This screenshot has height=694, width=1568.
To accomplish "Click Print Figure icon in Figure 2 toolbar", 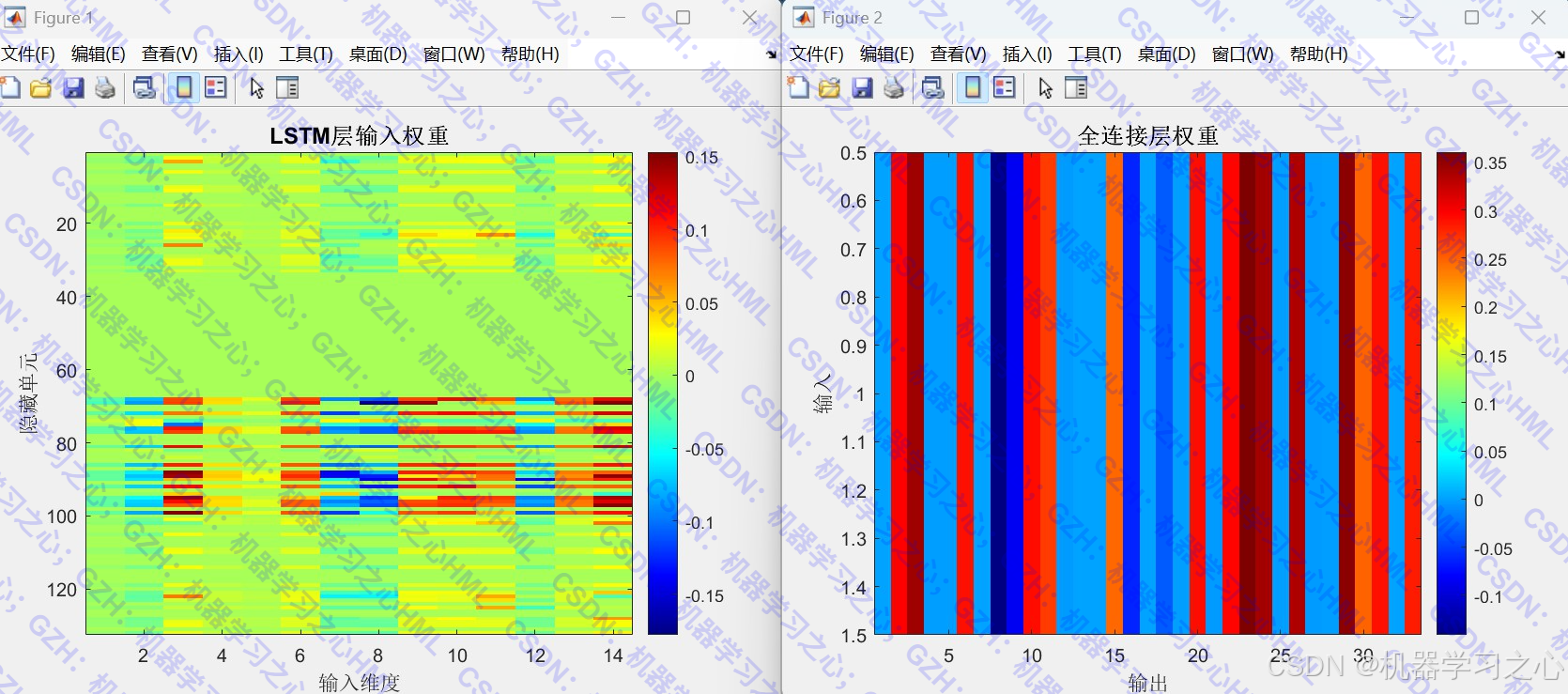I will coord(894,88).
